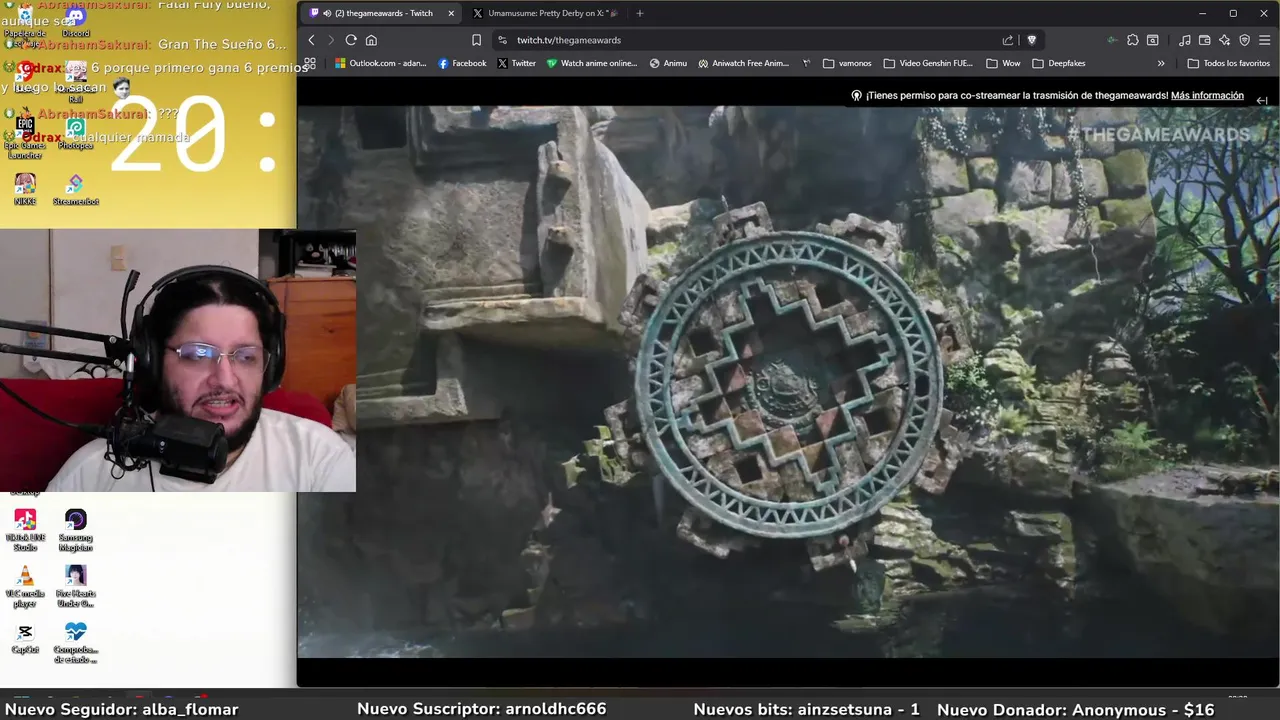The height and width of the screenshot is (720, 1280).
Task: Click the Game Awards video stream
Action: click(788, 381)
